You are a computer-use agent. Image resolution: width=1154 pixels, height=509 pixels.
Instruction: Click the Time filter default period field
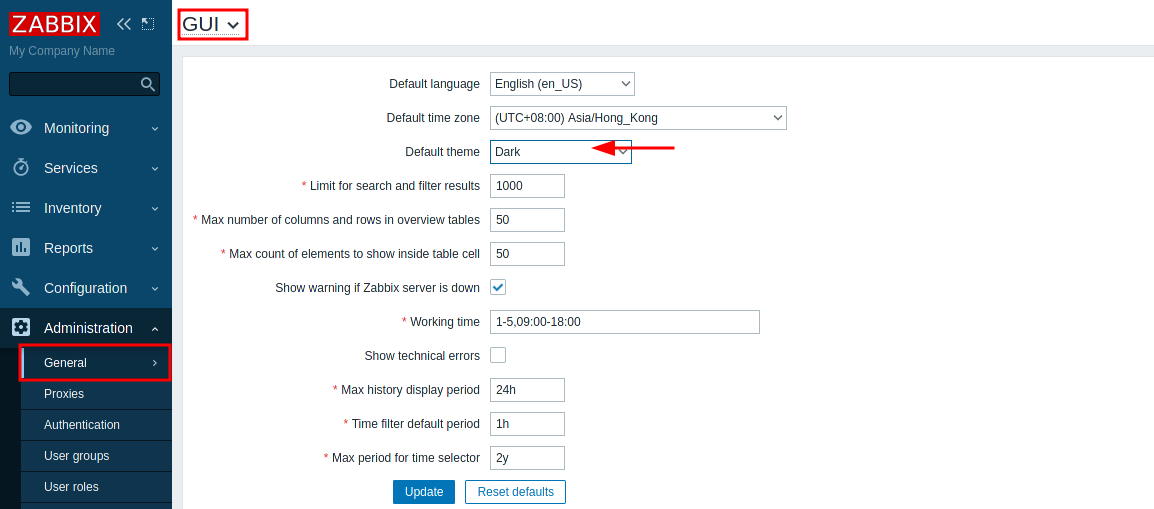(x=527, y=423)
